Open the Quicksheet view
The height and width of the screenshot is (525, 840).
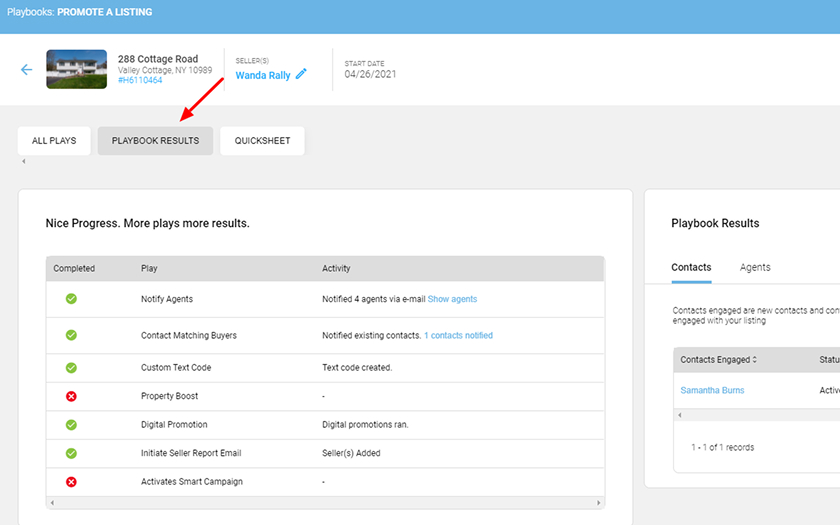[262, 141]
